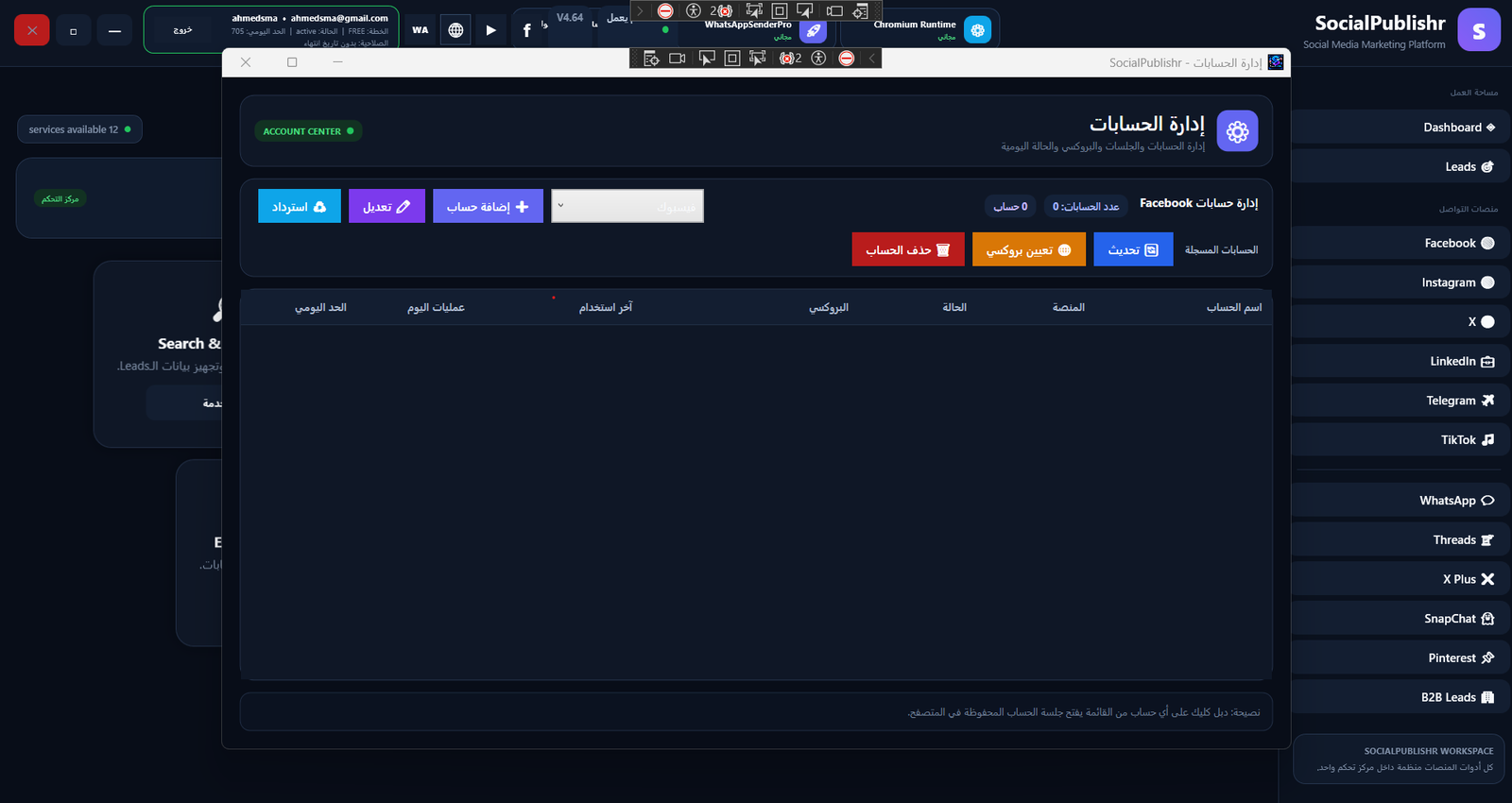Click the إضافة حساب add account button
Screen dimensions: 1512x803
point(488,206)
